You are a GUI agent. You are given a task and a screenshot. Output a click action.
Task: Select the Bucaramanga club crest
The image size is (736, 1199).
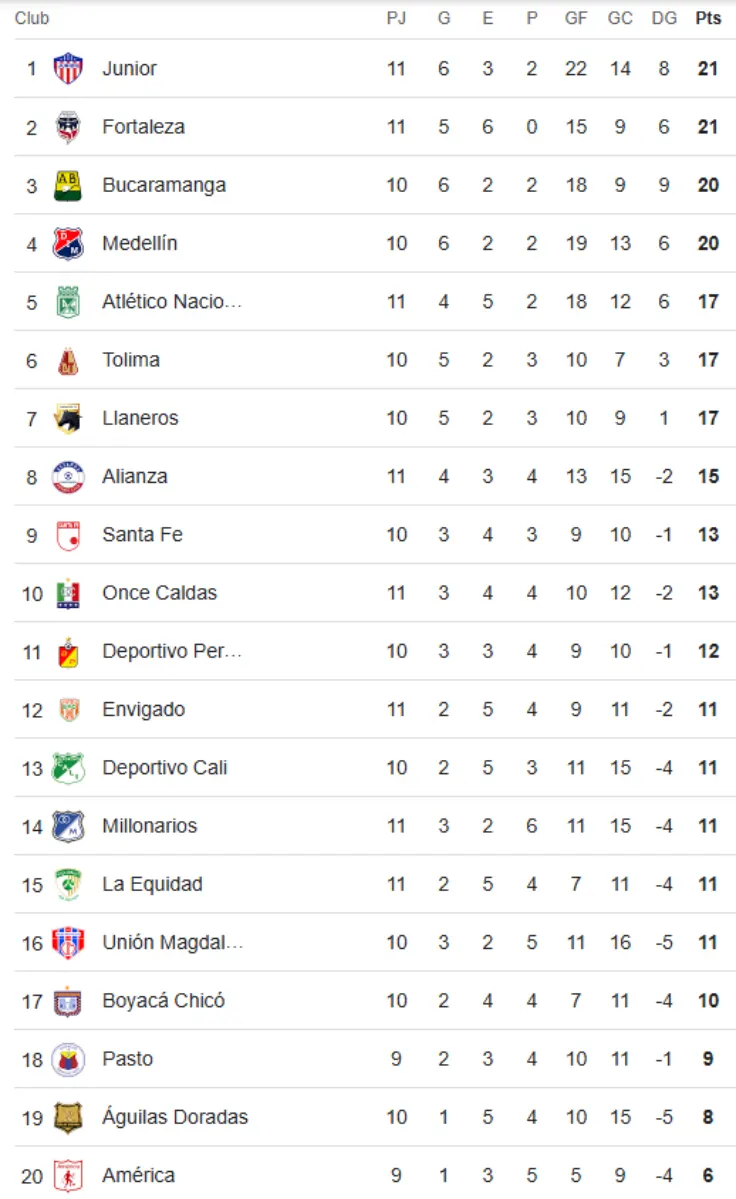click(68, 185)
